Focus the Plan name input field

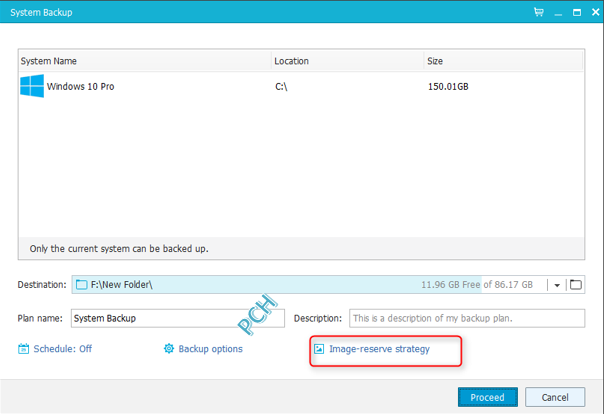pos(178,318)
